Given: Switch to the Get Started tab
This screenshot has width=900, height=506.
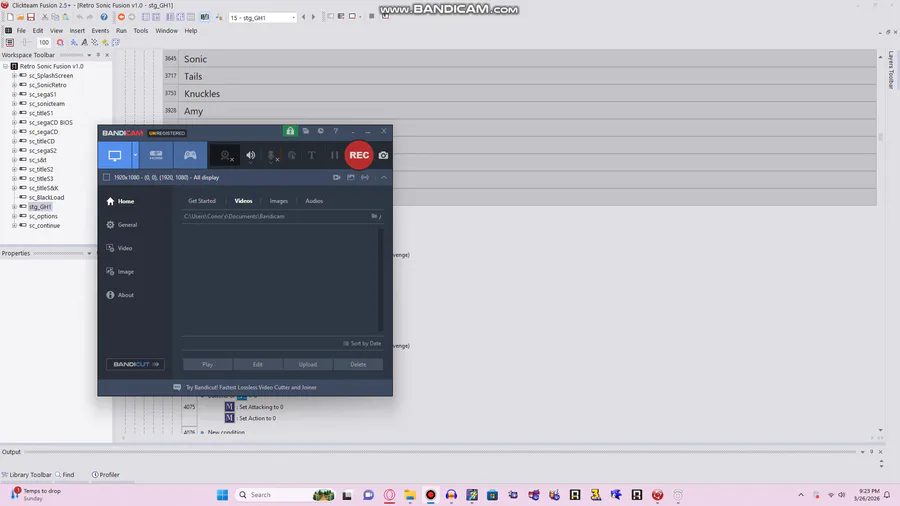Looking at the screenshot, I should (202, 201).
